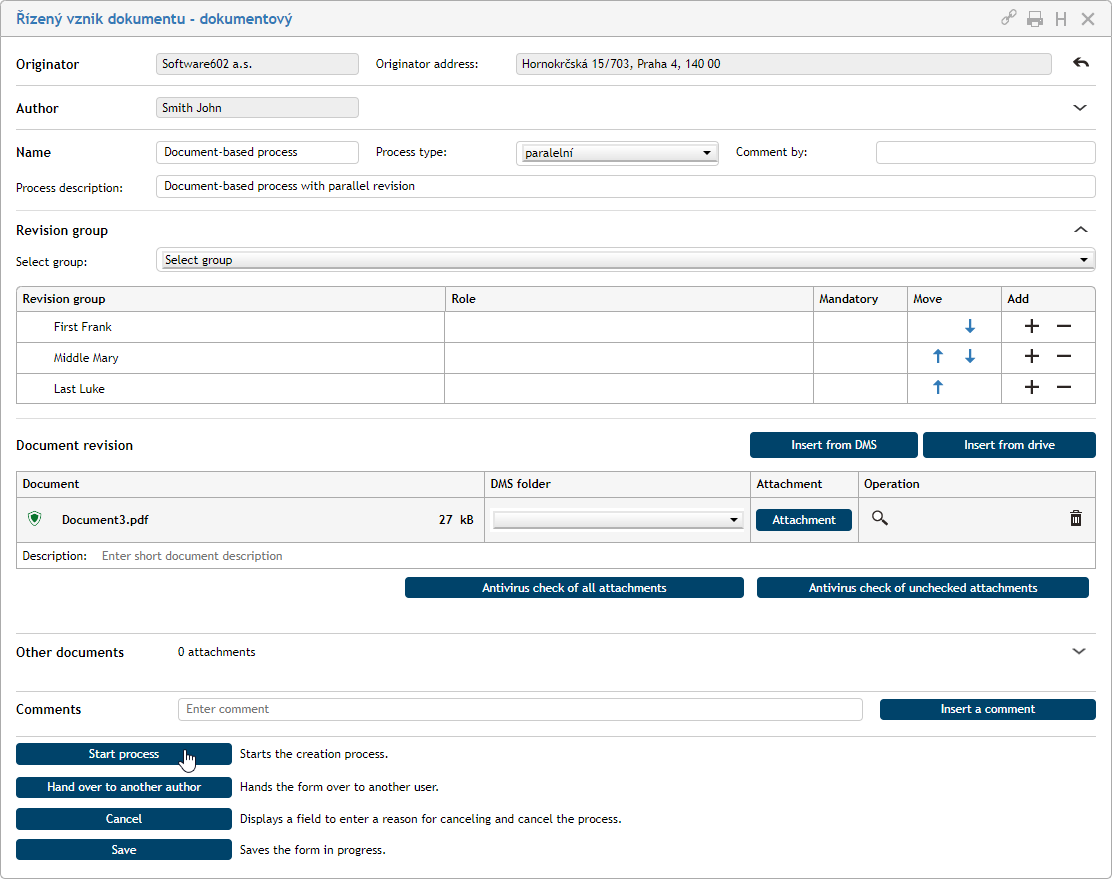Click the link icon in title bar

(x=1009, y=19)
